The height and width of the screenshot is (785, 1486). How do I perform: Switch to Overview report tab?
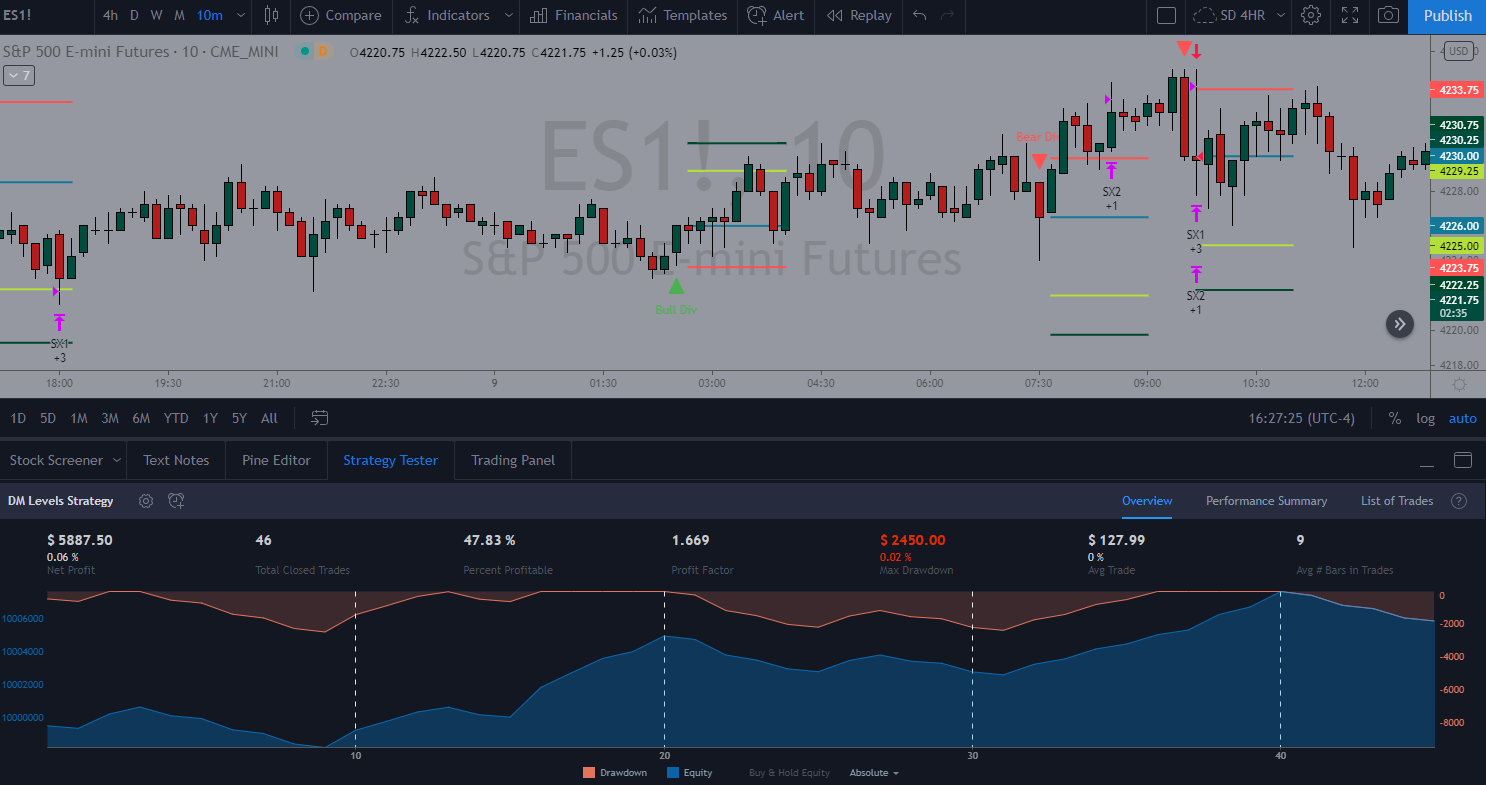1147,501
